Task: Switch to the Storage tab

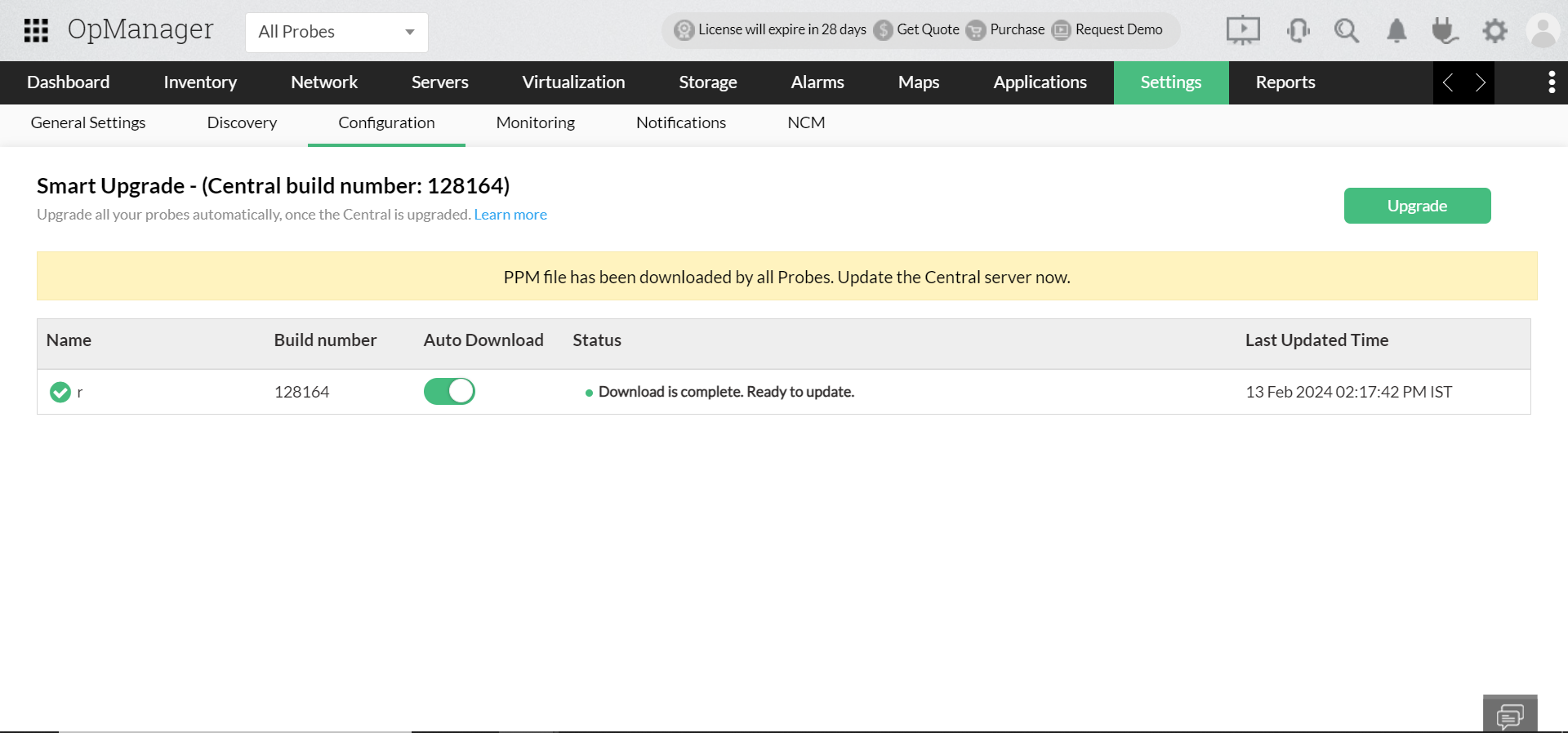Action: pos(708,82)
